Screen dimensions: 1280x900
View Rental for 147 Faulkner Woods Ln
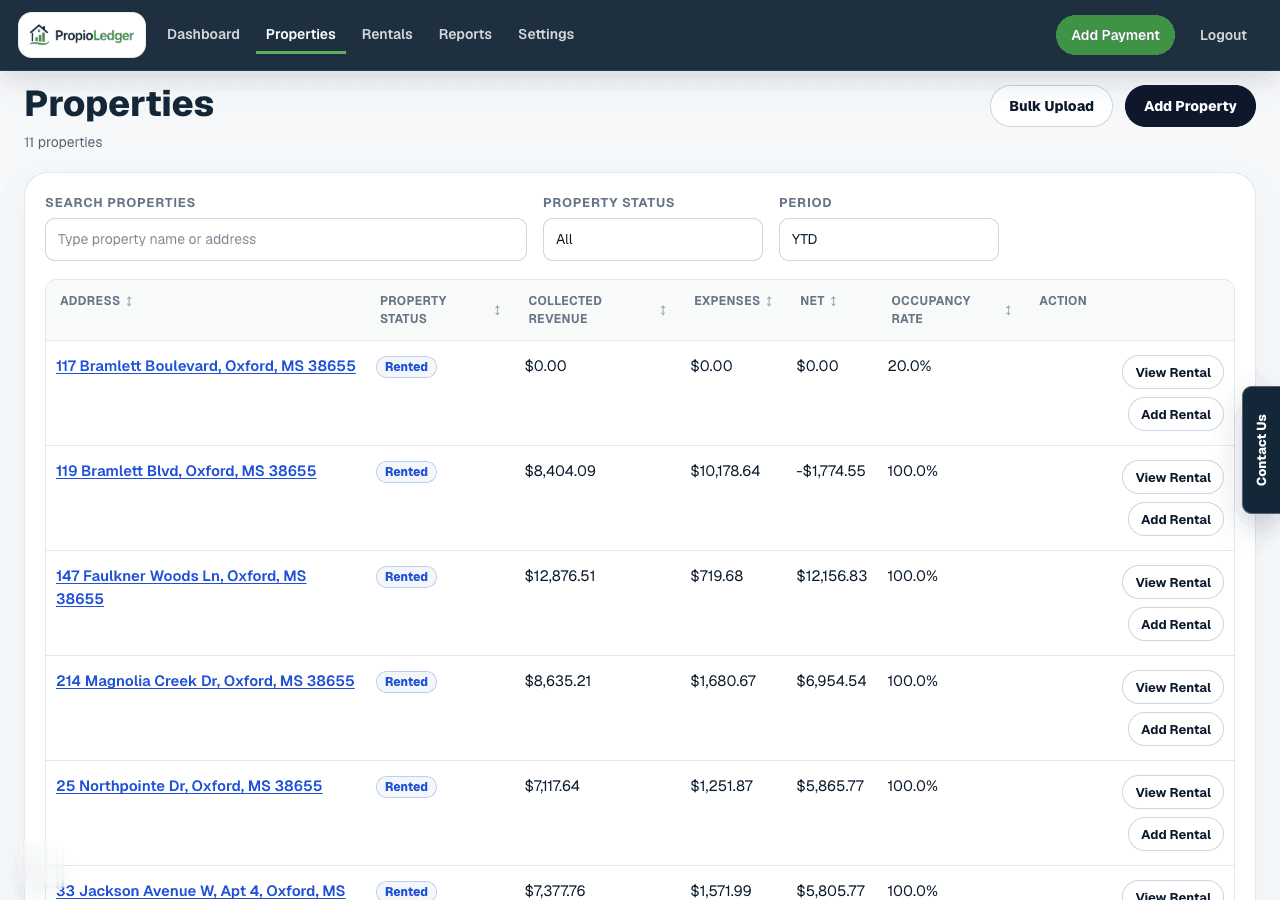coord(1173,582)
